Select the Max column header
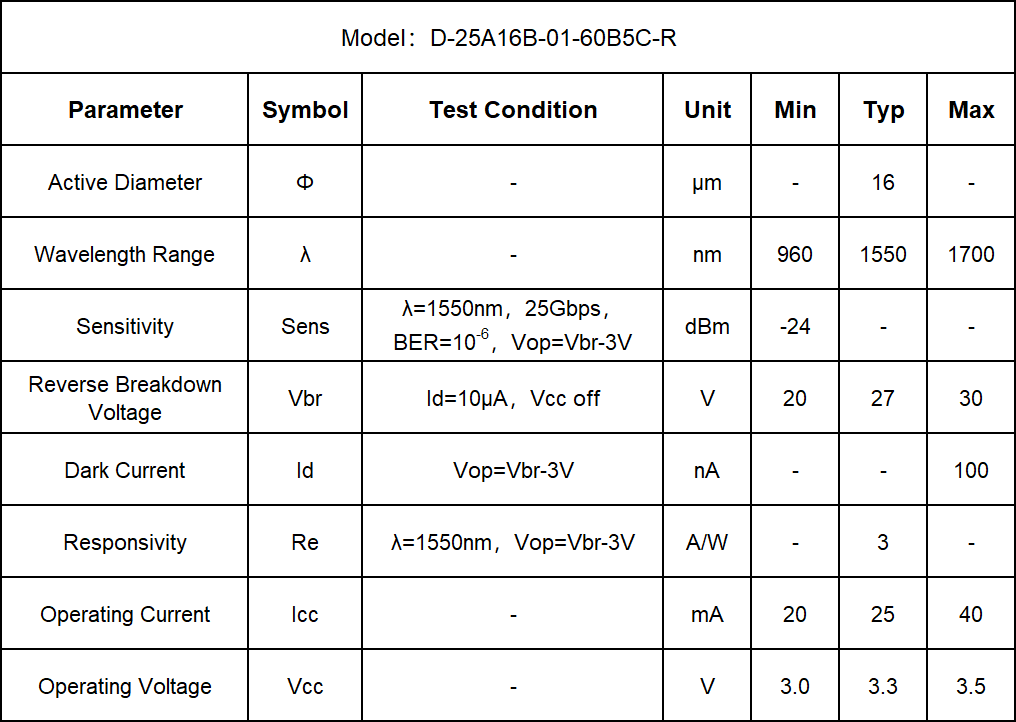1016x722 pixels. point(971,110)
